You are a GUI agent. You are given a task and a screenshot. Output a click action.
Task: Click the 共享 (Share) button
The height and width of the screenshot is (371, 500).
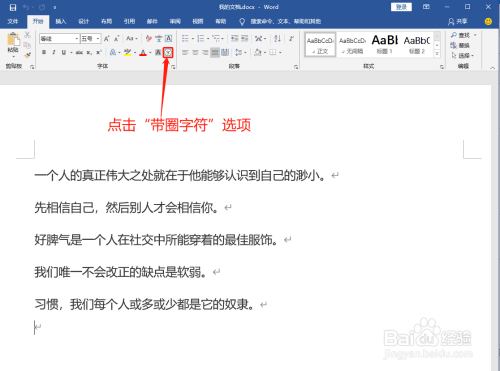tap(458, 22)
